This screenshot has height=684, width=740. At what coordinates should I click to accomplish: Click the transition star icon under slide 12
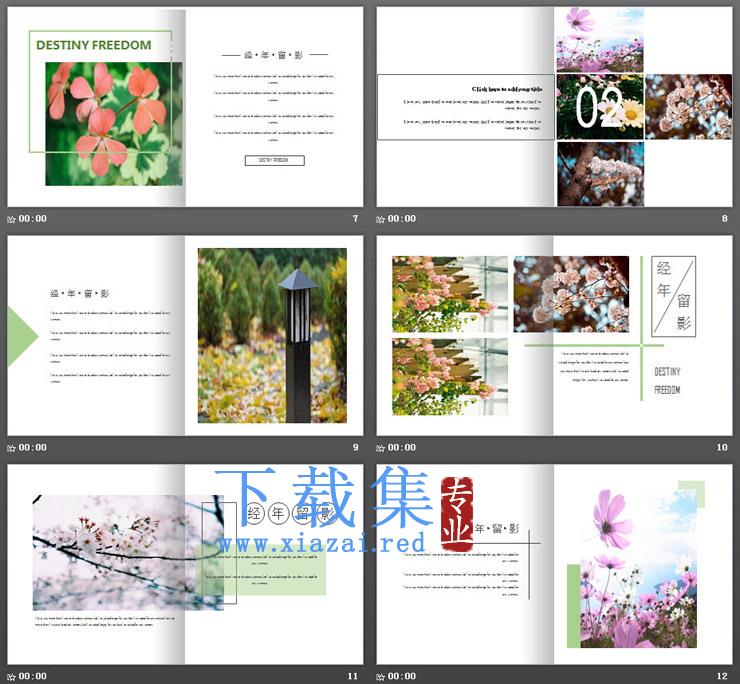[380, 676]
